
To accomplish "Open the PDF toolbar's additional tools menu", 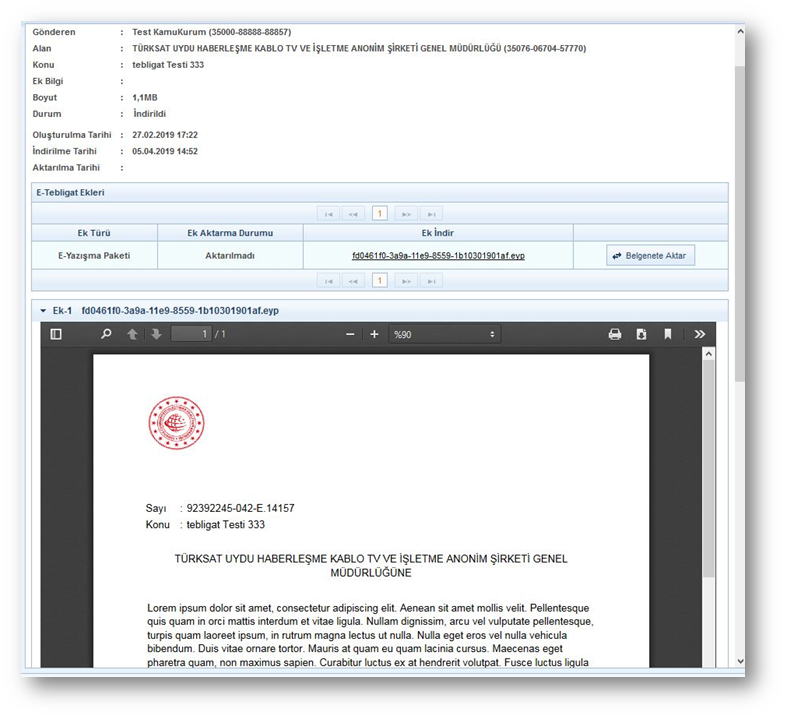I will pos(699,334).
